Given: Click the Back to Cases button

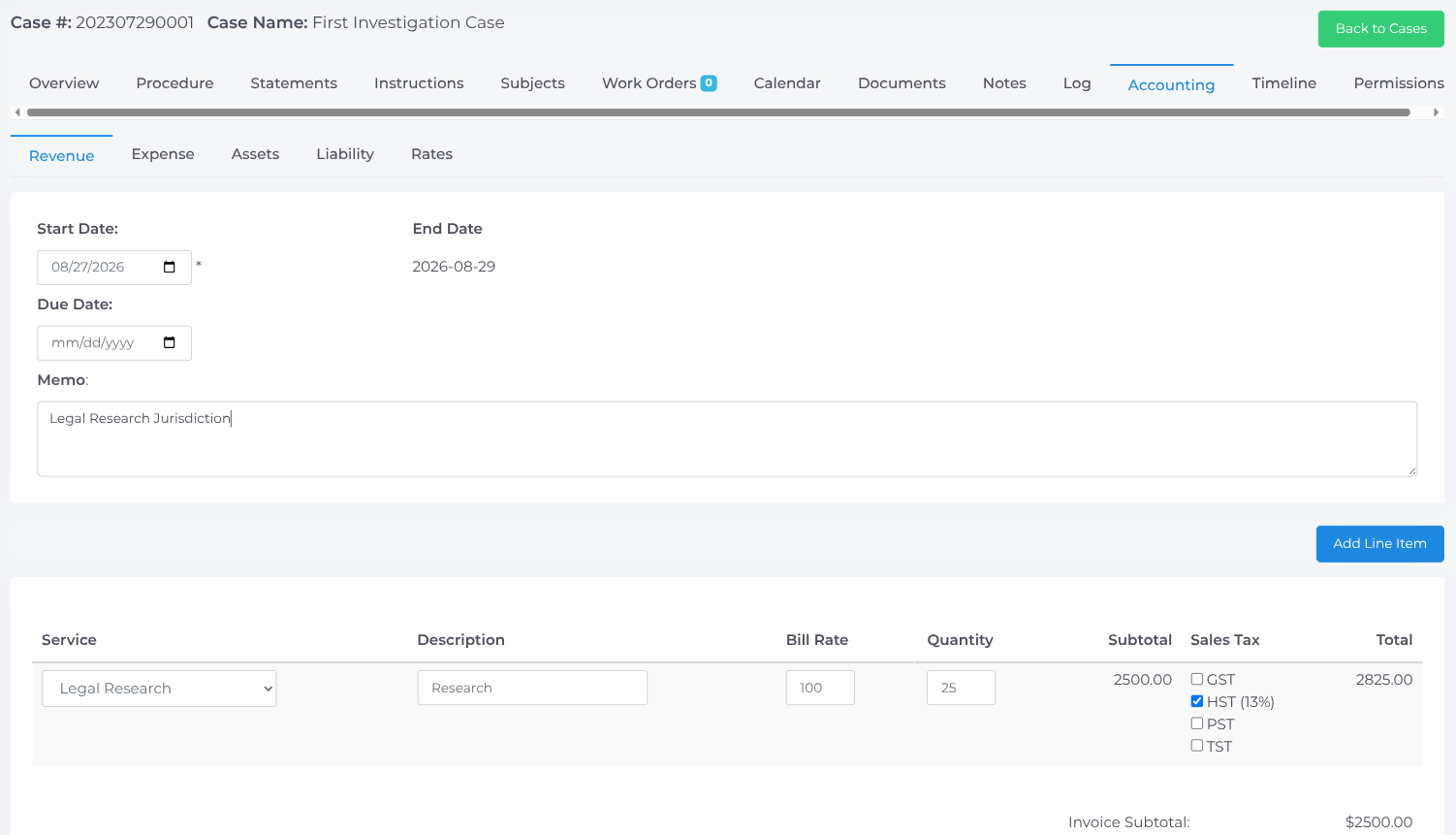Looking at the screenshot, I should pos(1380,29).
